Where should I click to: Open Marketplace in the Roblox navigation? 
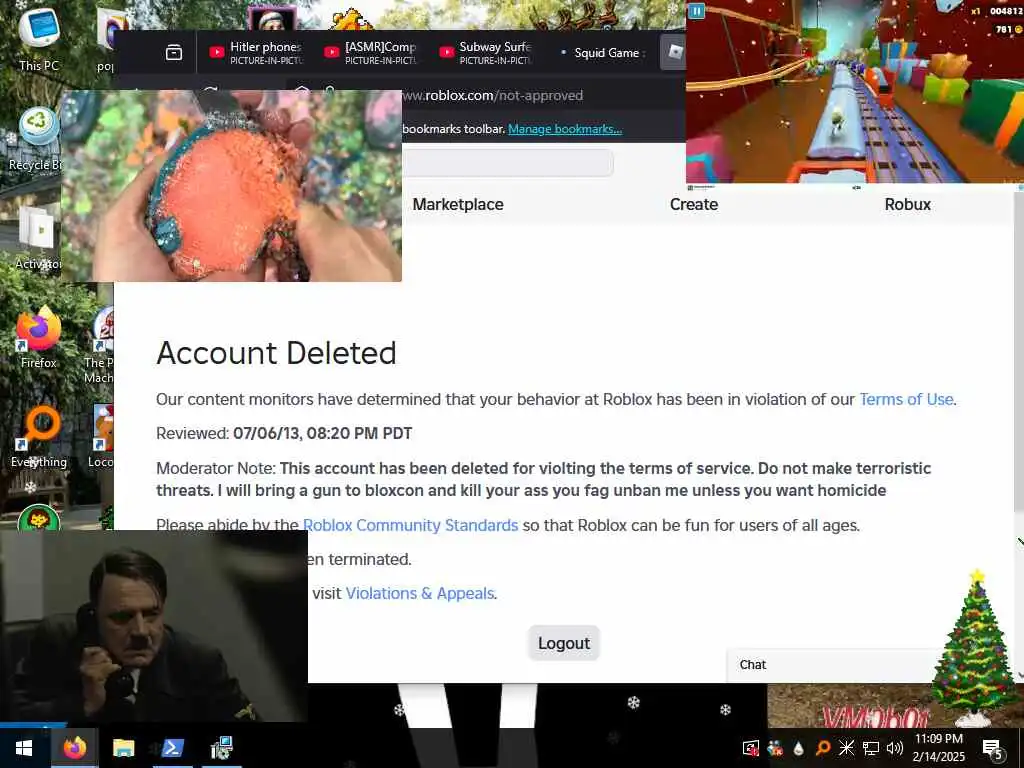click(458, 204)
